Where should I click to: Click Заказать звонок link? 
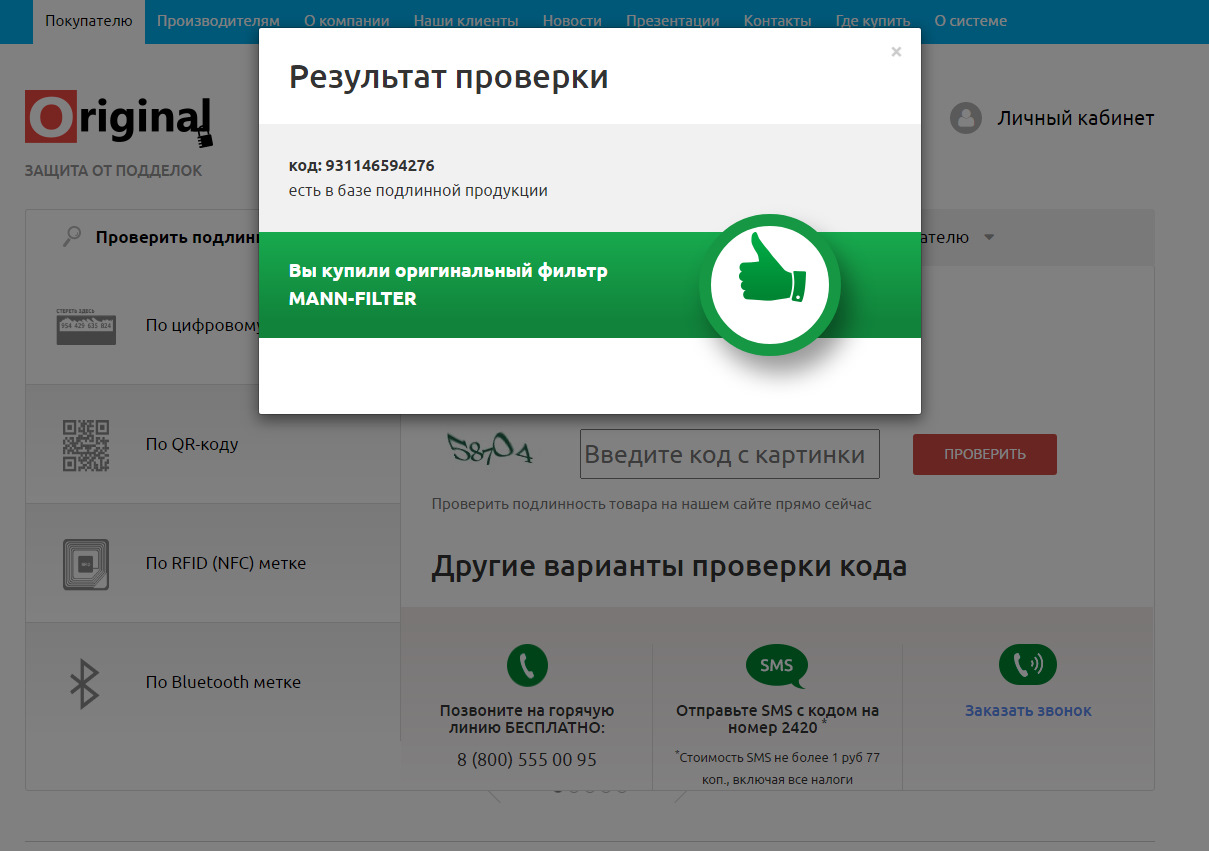pos(1028,711)
